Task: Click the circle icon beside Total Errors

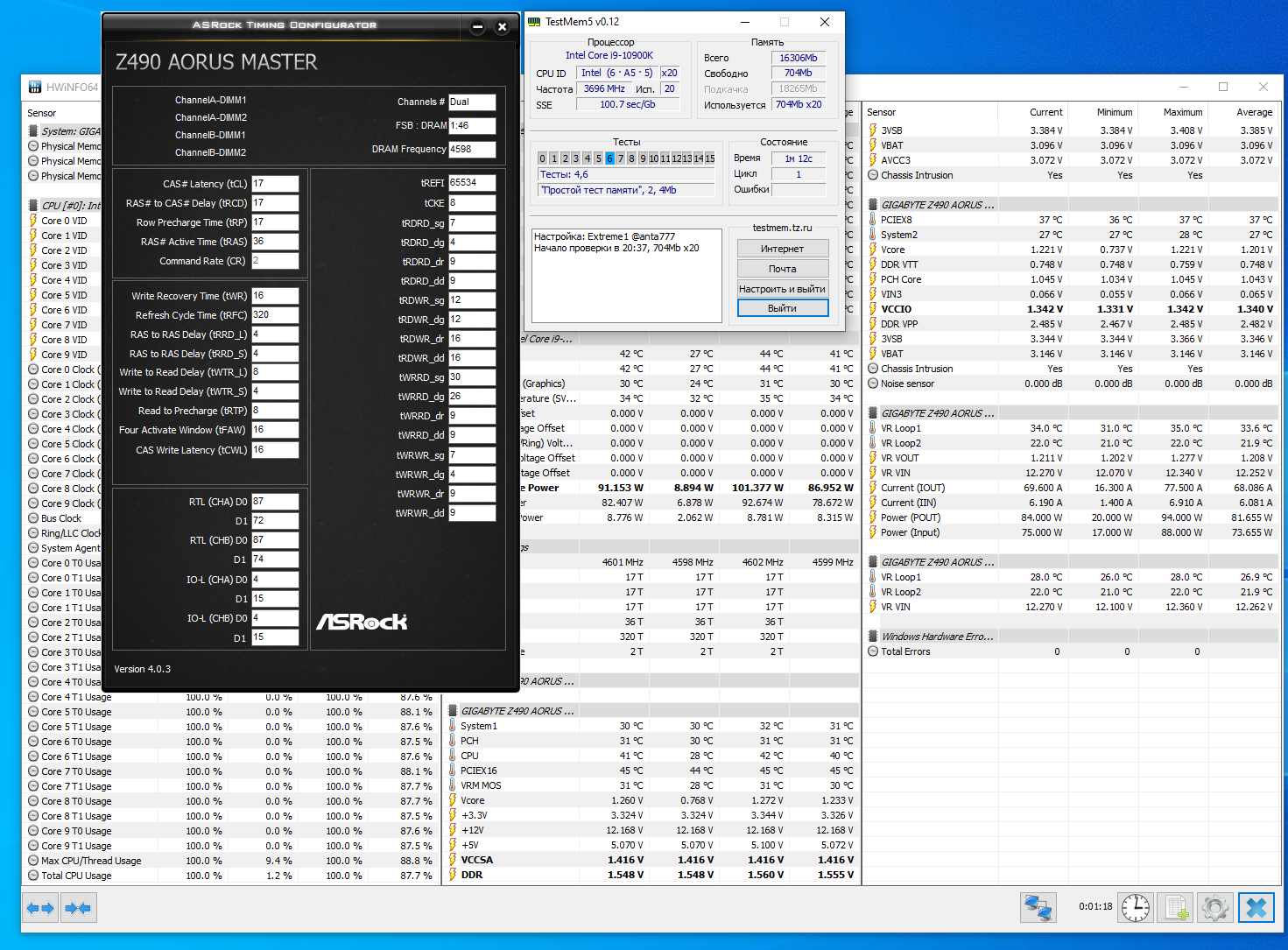Action: tap(873, 651)
